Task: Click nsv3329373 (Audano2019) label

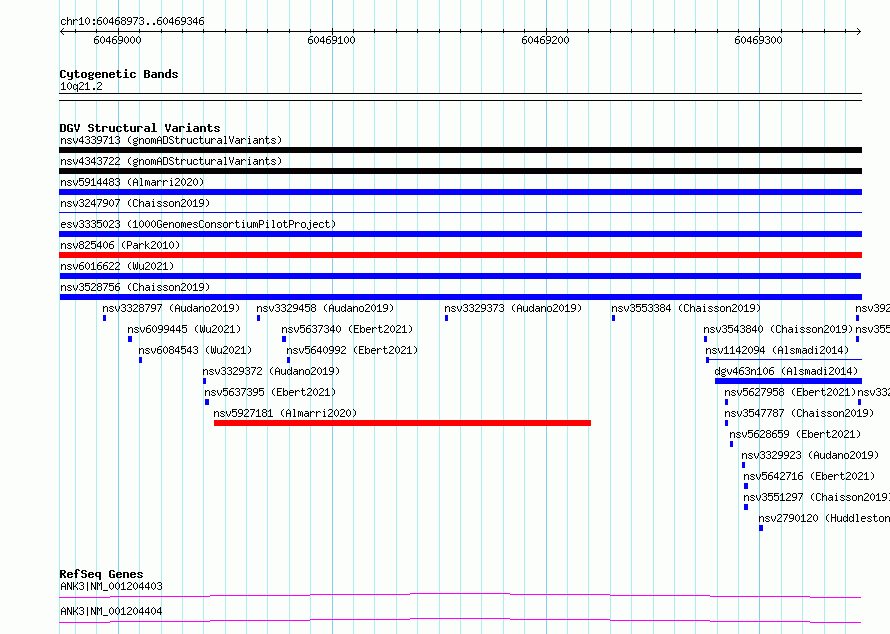Action: 513,308
